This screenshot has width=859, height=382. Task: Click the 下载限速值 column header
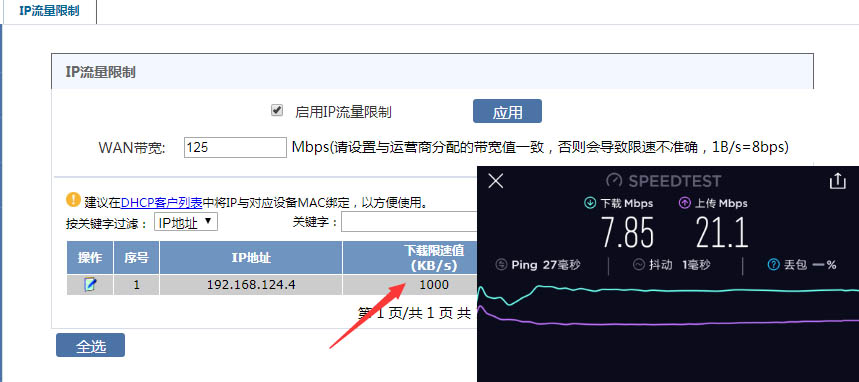click(x=434, y=258)
